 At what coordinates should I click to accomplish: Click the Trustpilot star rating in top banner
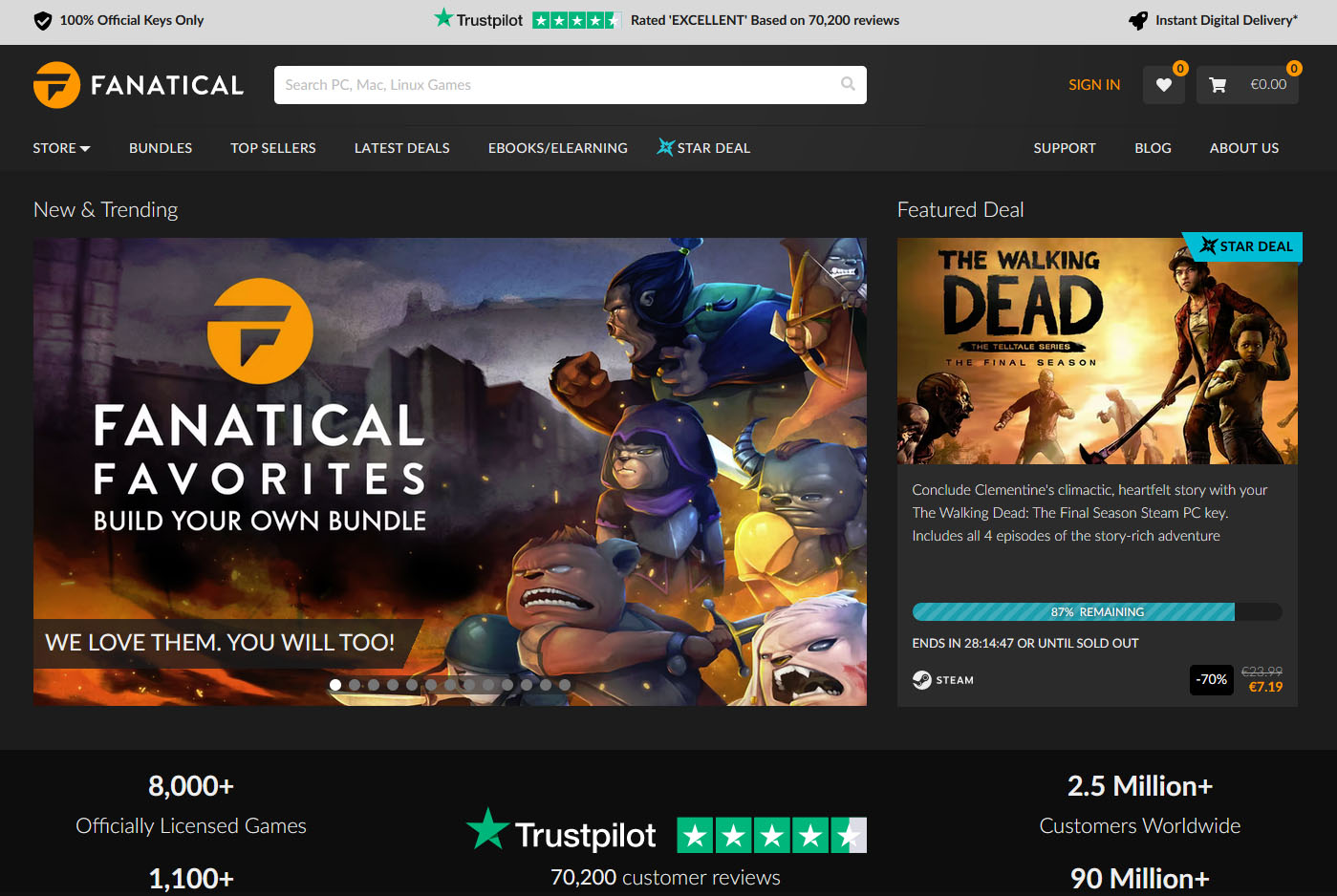pyautogui.click(x=576, y=20)
